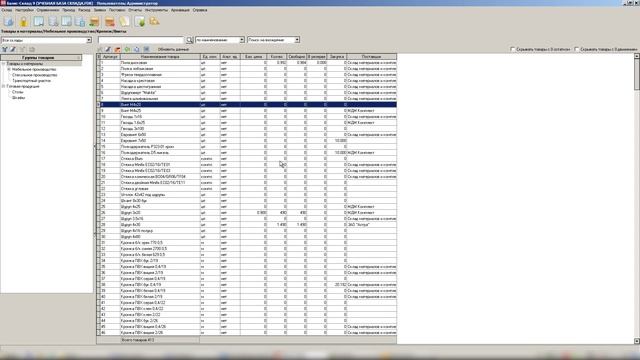Check 'Скрывать товары с 0 движением'
The height and width of the screenshot is (360, 640).
[x=577, y=49]
